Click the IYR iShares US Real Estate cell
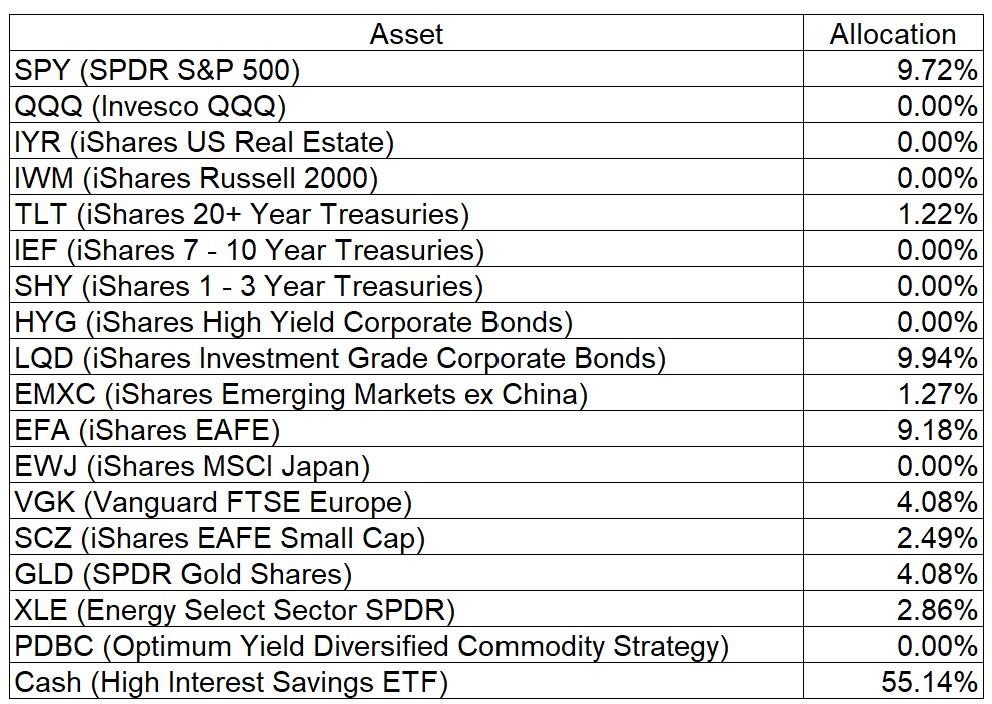Image resolution: width=992 pixels, height=704 pixels. coord(204,142)
